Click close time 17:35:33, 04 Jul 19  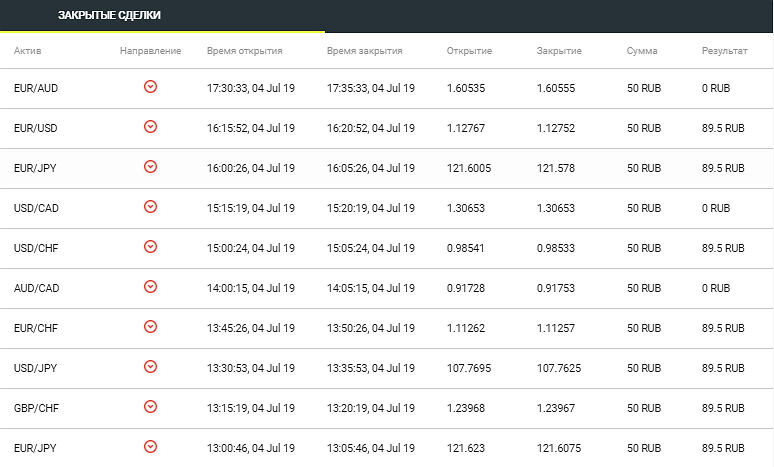pos(371,88)
